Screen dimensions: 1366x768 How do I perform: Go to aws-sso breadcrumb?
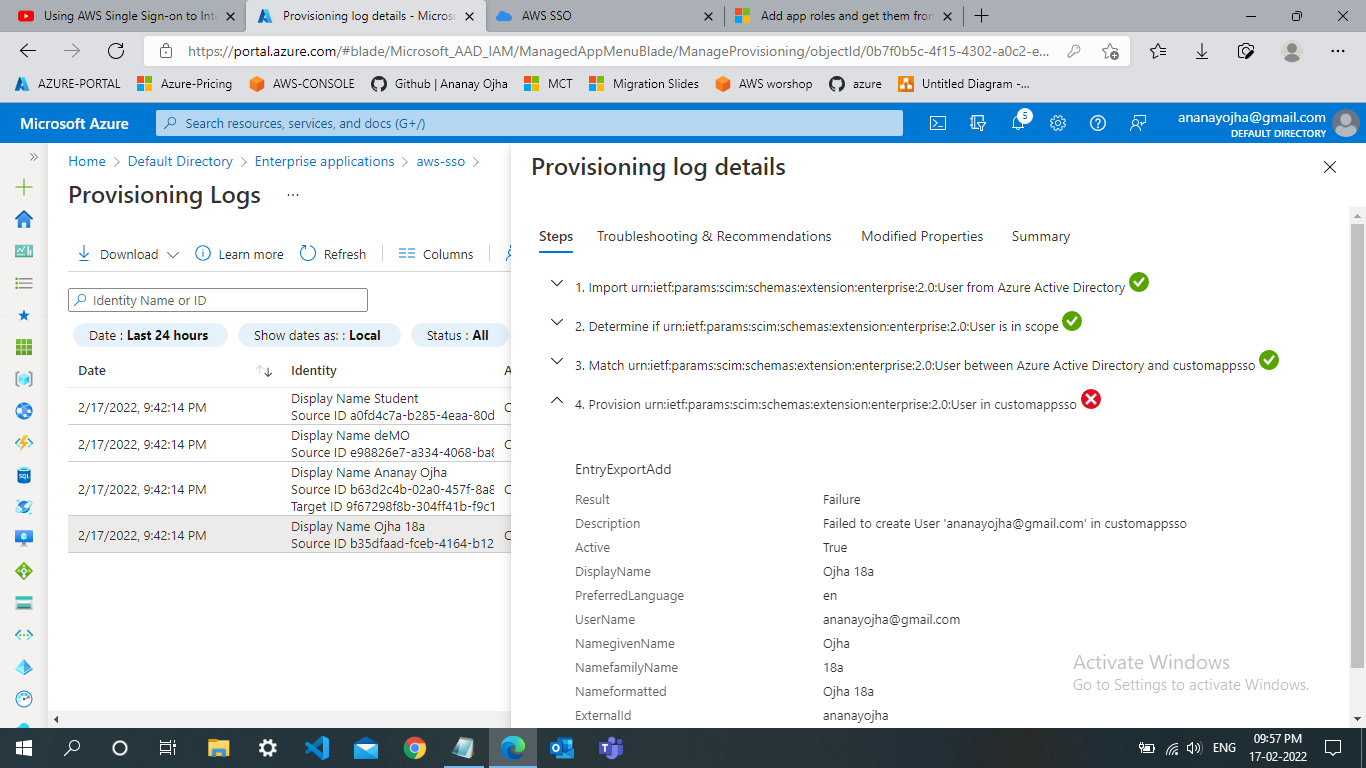441,161
